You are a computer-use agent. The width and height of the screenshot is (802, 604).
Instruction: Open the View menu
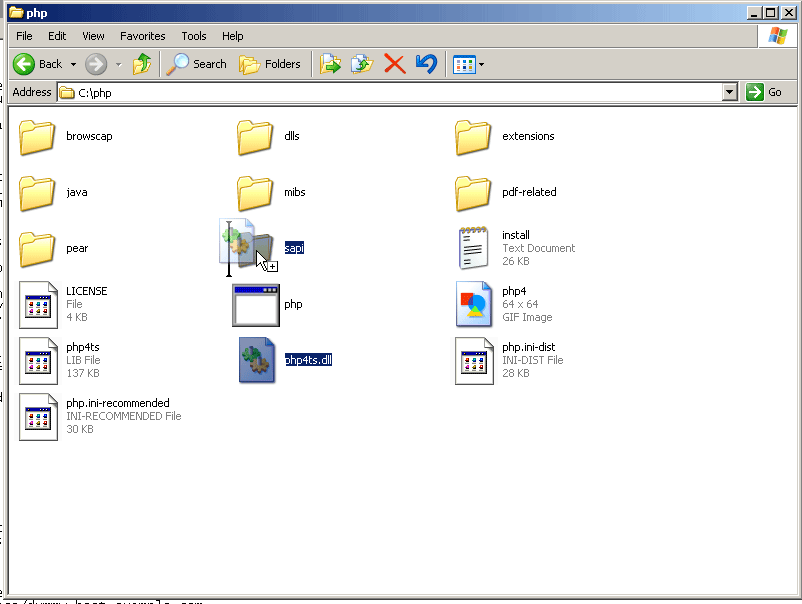point(93,36)
